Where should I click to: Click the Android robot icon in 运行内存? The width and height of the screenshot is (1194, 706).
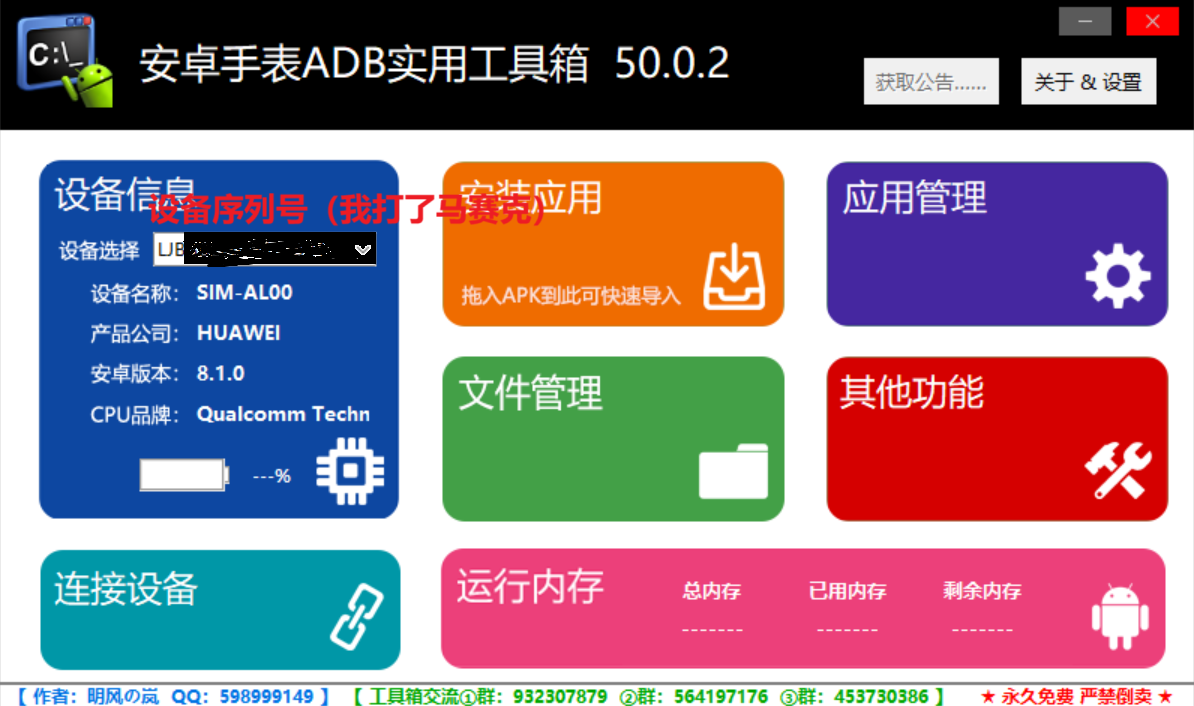tap(1119, 614)
